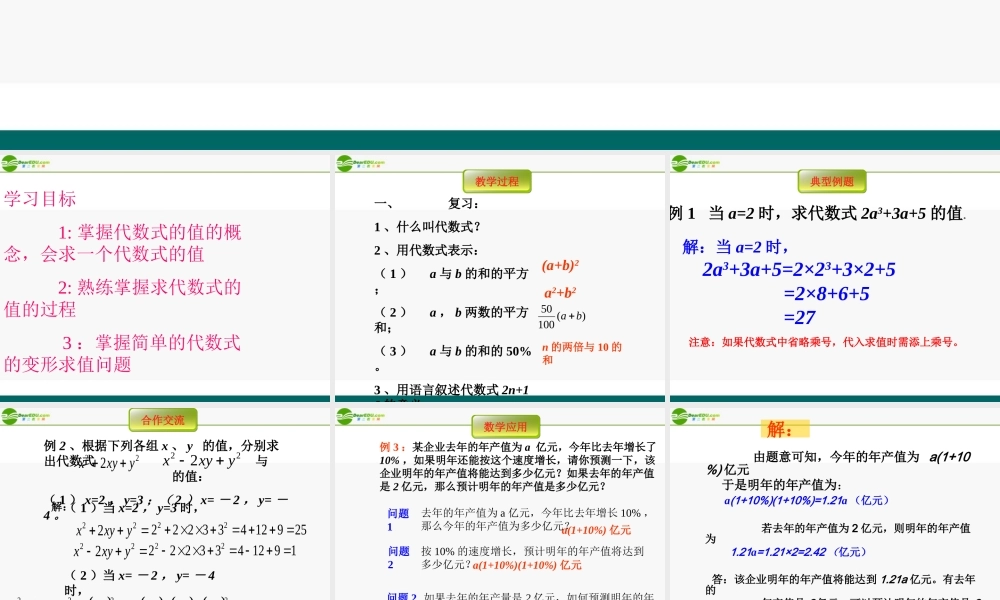Click the blue 解：当a=2时 line
Viewport: 1000px width, 600px height.
pos(735,247)
